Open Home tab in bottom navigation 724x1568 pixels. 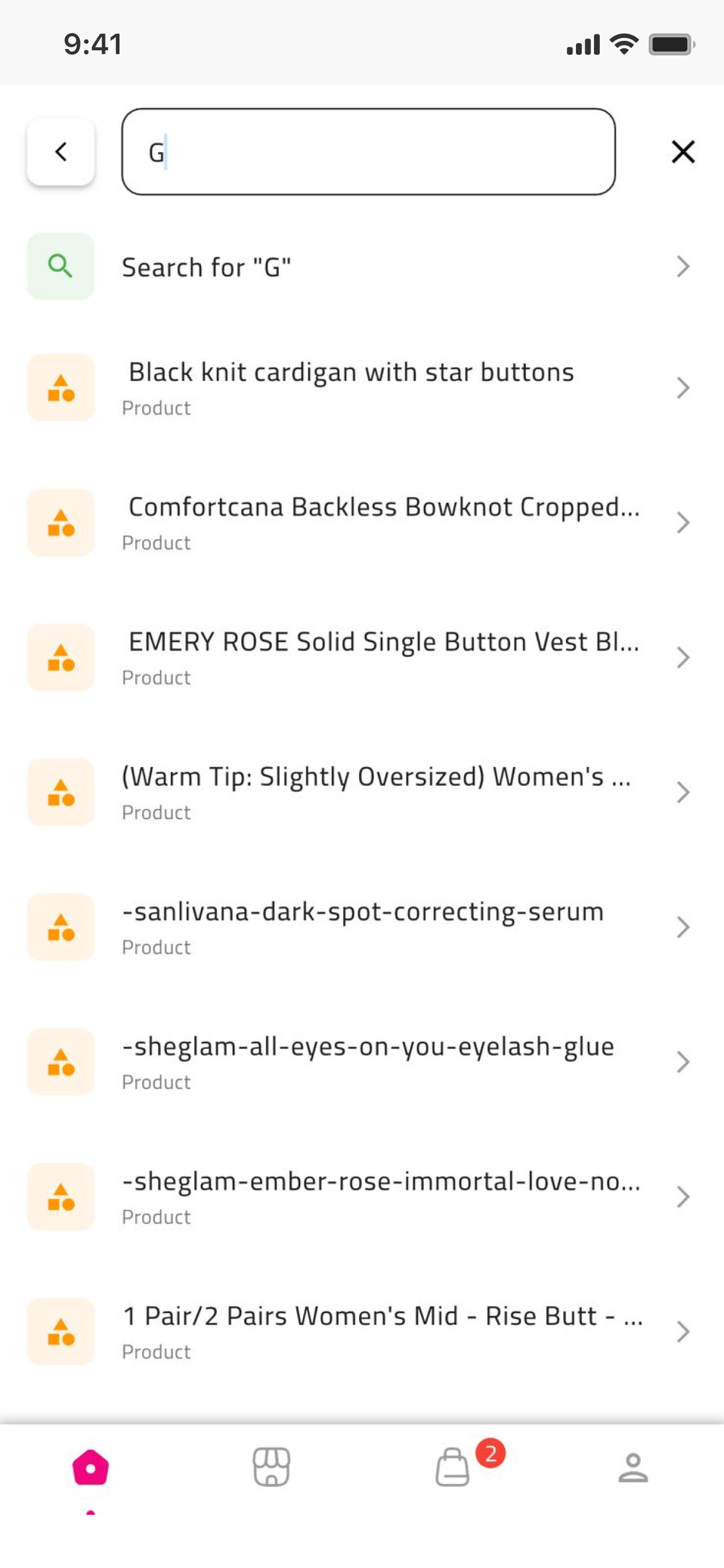(x=91, y=1467)
